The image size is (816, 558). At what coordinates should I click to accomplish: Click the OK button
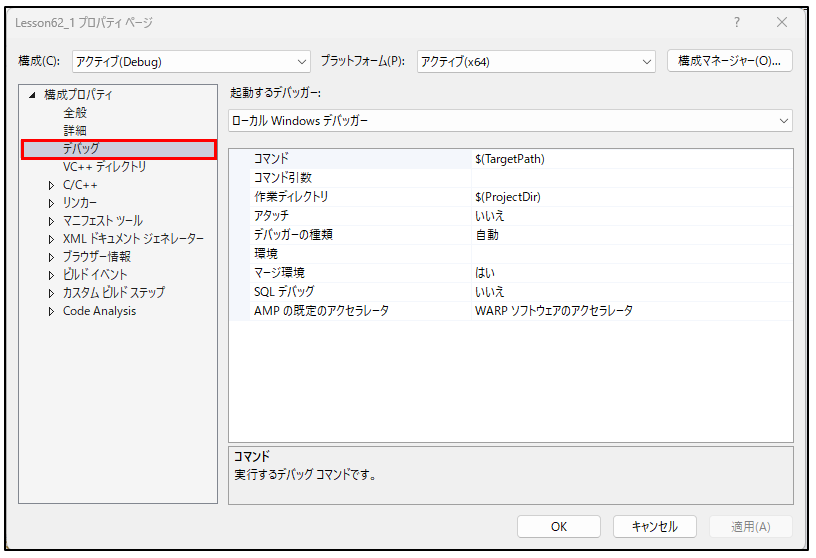click(x=558, y=527)
